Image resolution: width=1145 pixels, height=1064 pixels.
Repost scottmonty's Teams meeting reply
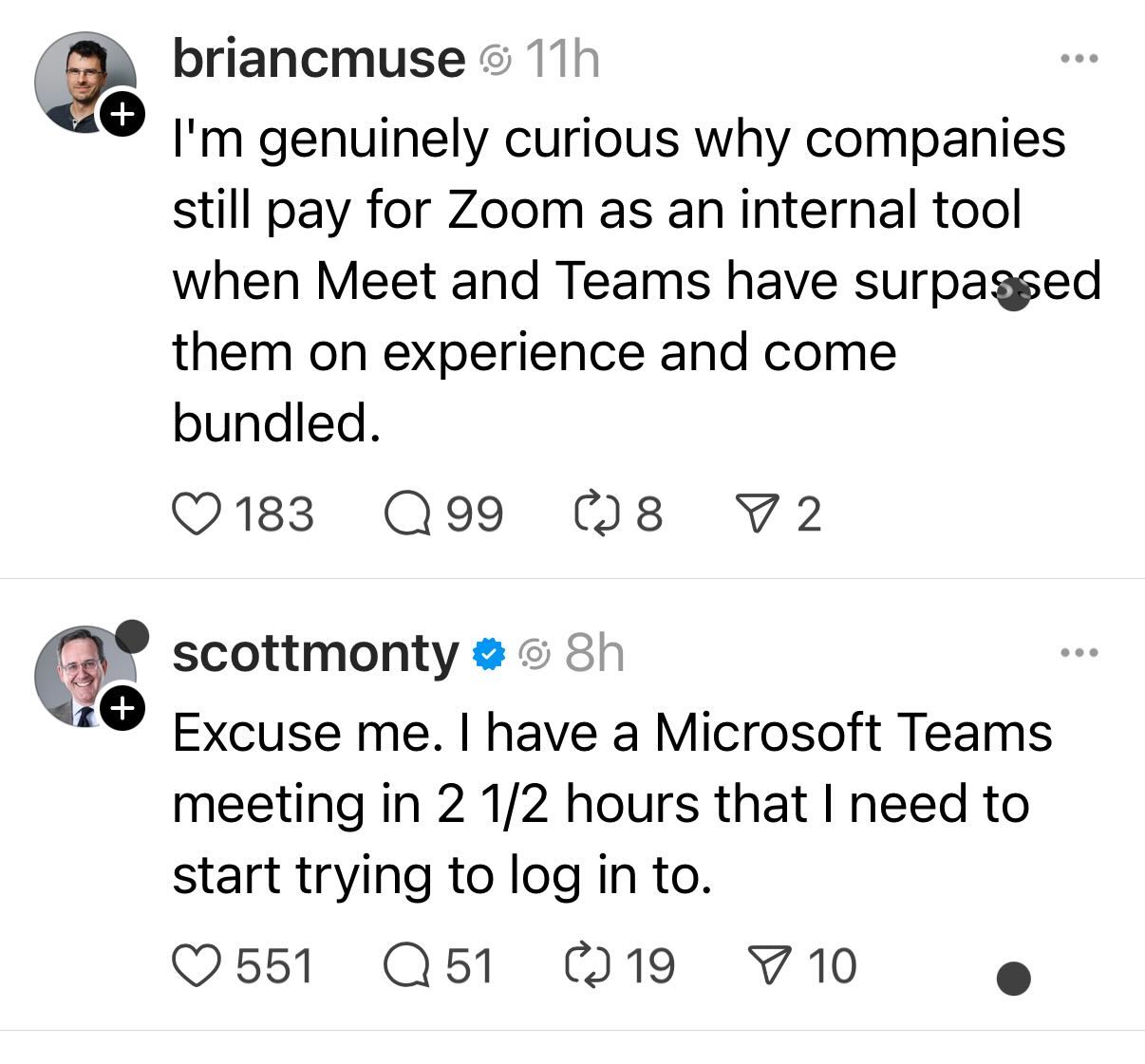(587, 965)
